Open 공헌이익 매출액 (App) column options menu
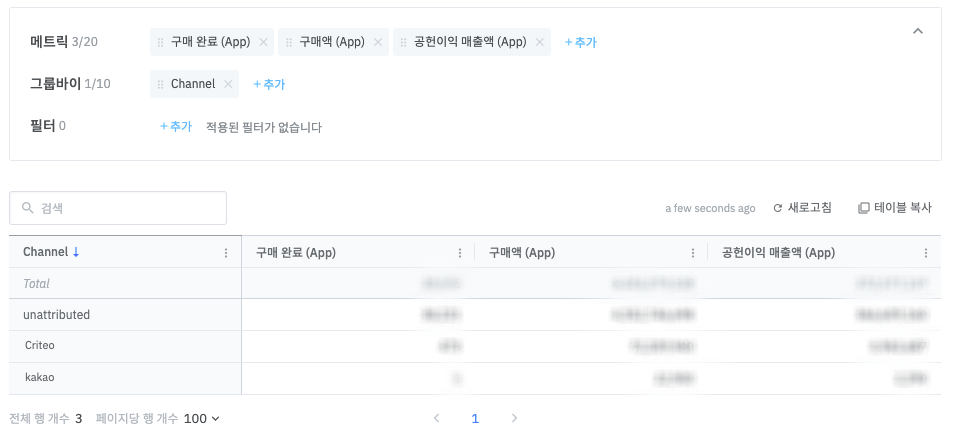This screenshot has width=959, height=448. 926,253
